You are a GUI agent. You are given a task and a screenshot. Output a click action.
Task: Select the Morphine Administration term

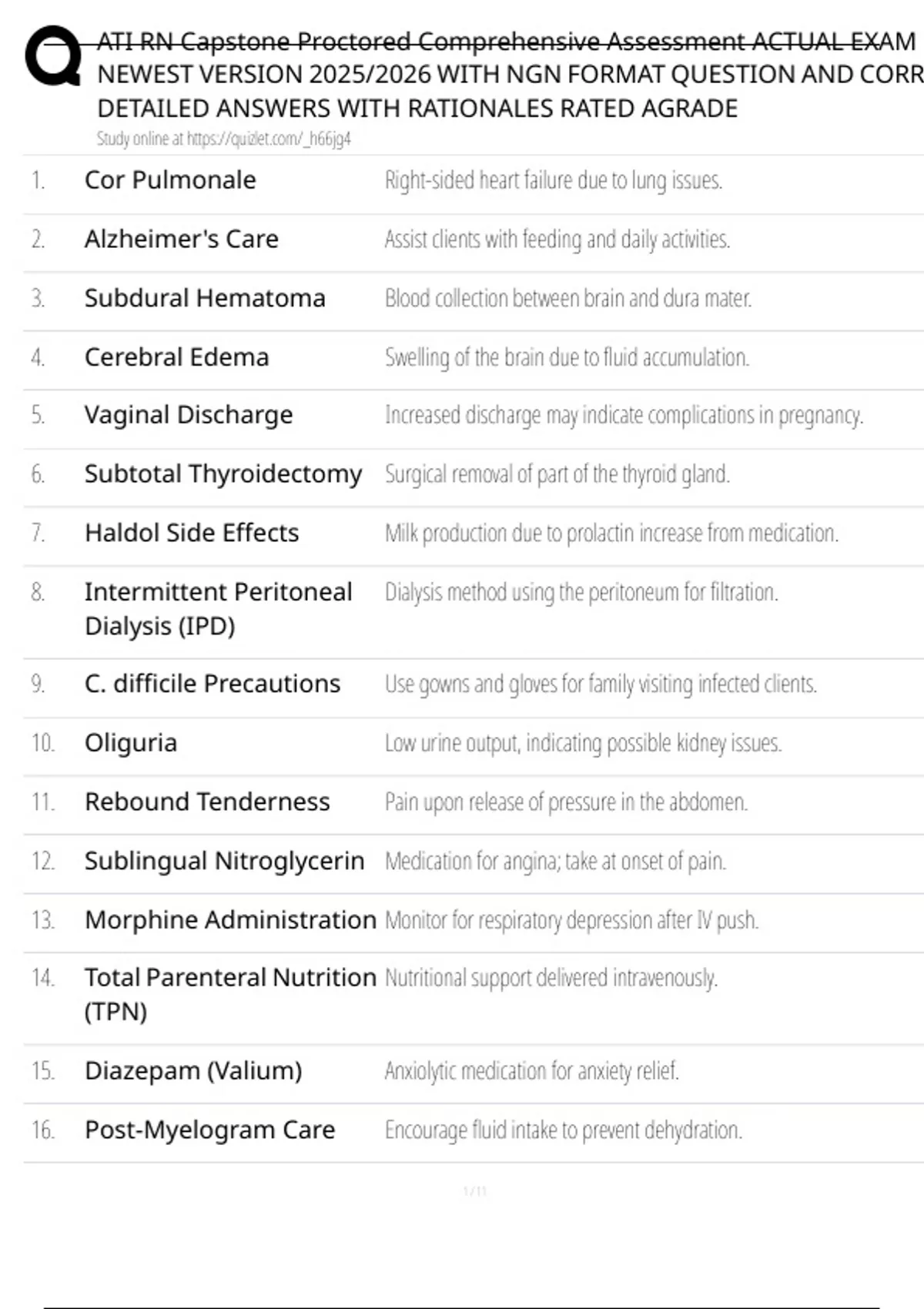click(230, 920)
